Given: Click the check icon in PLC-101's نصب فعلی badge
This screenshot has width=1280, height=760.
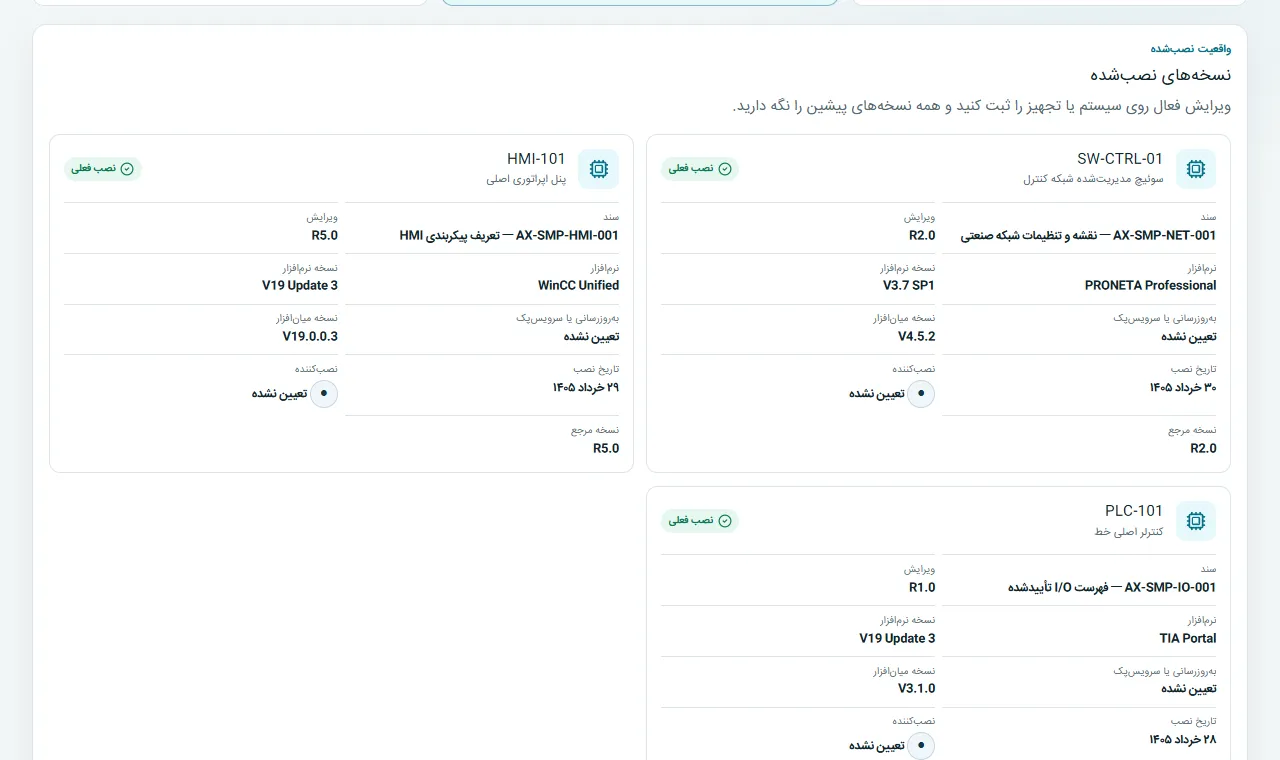Looking at the screenshot, I should coord(725,521).
